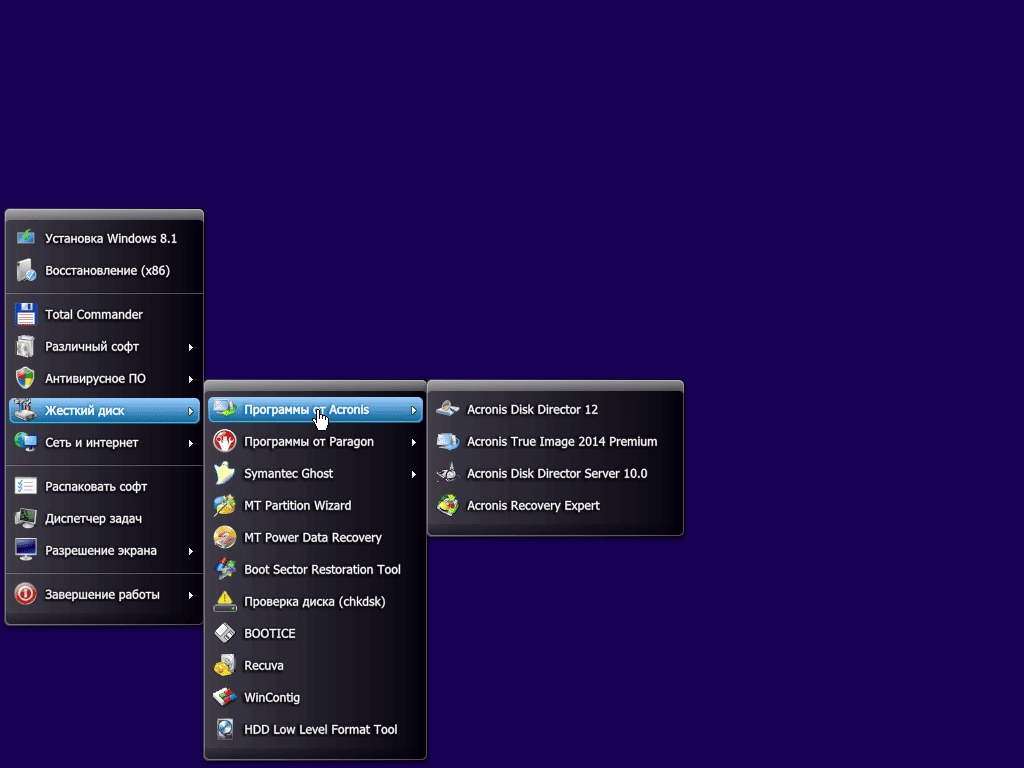Expand the Программы от Acronis submenu arrow
This screenshot has height=768, width=1024.
click(413, 410)
